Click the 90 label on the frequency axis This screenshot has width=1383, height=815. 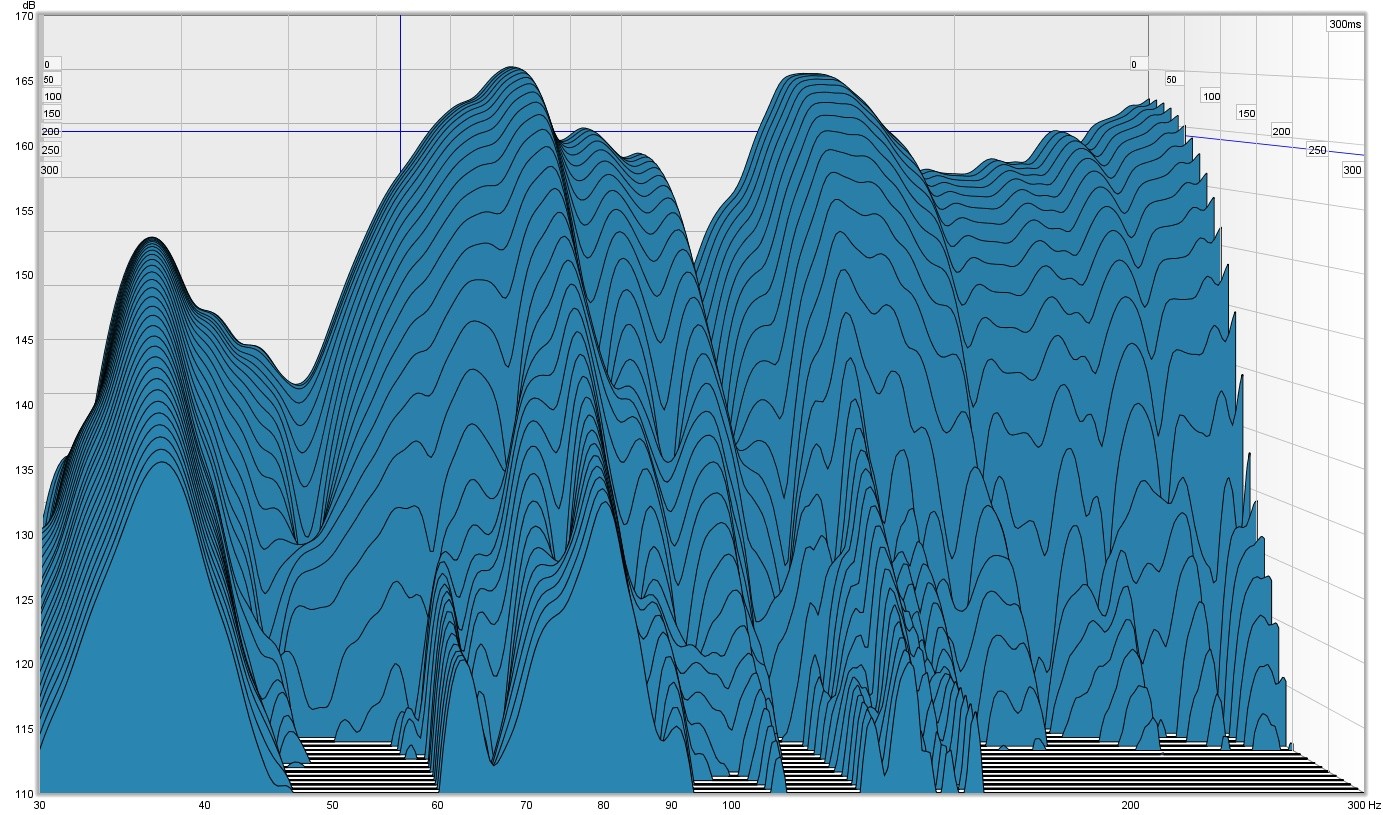[x=671, y=805]
